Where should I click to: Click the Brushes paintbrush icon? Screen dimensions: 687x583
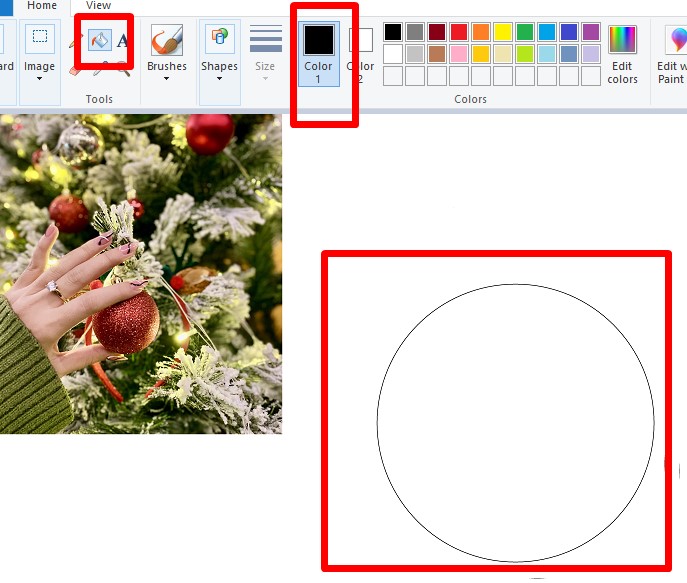click(166, 40)
